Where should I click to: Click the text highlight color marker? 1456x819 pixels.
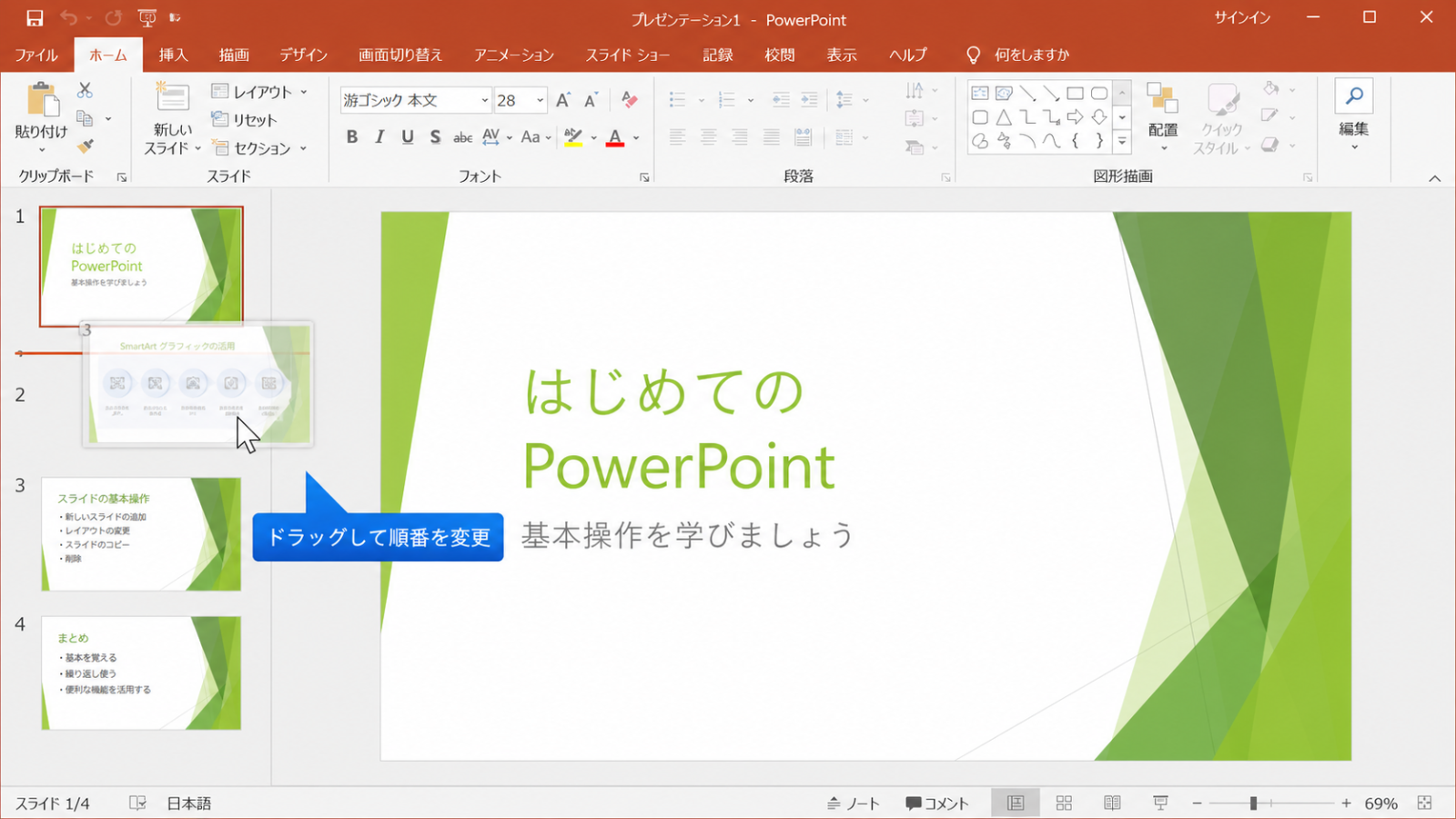click(x=573, y=137)
